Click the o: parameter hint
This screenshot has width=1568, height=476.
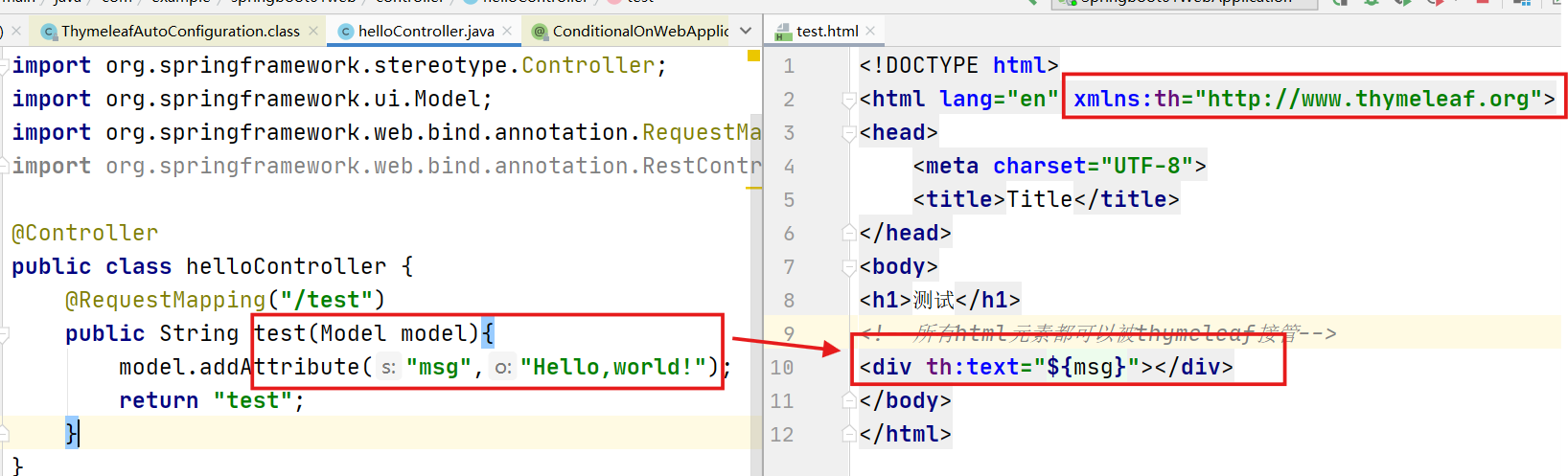(x=503, y=368)
